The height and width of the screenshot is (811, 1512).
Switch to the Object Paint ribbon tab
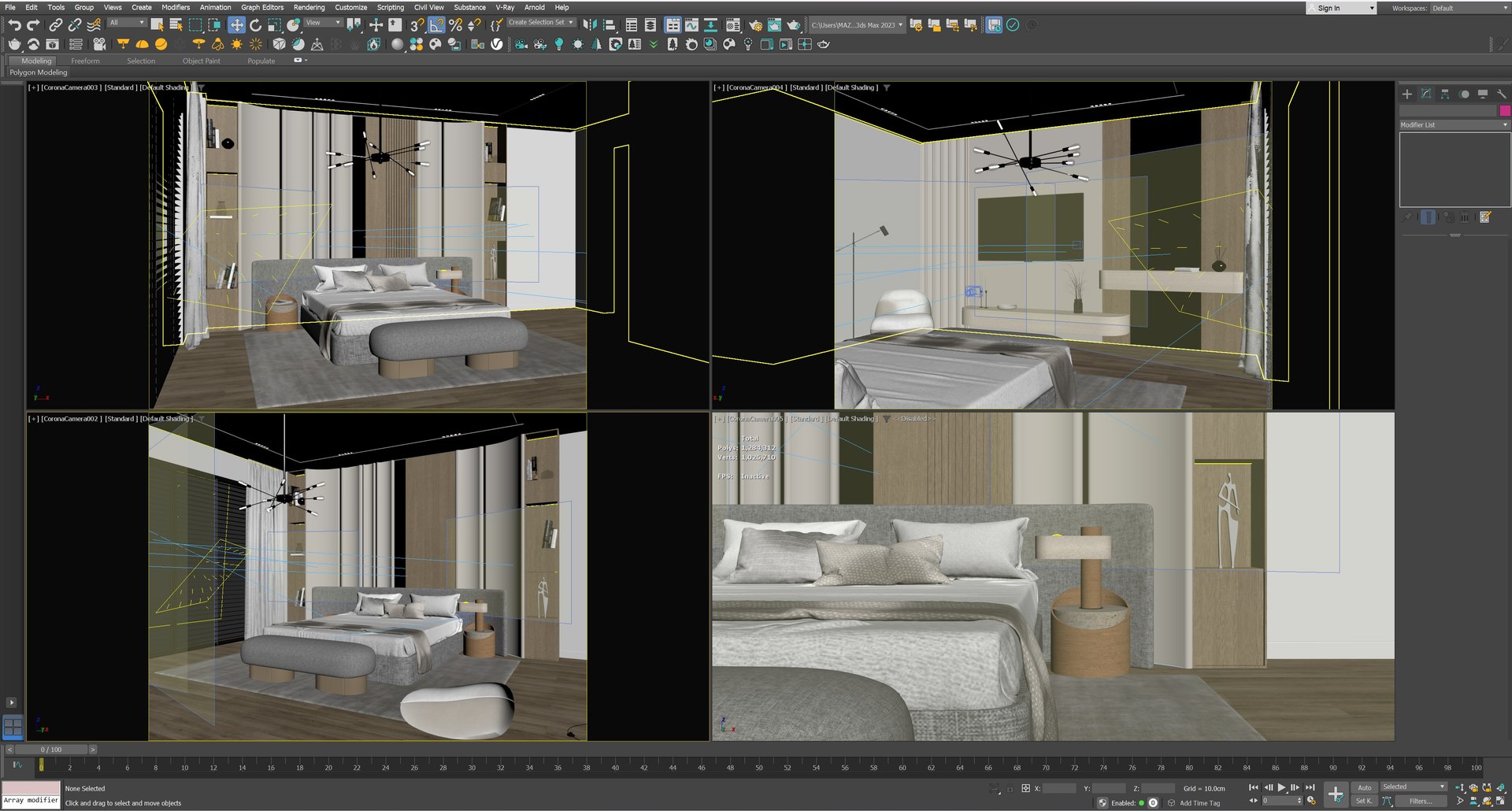click(x=202, y=61)
